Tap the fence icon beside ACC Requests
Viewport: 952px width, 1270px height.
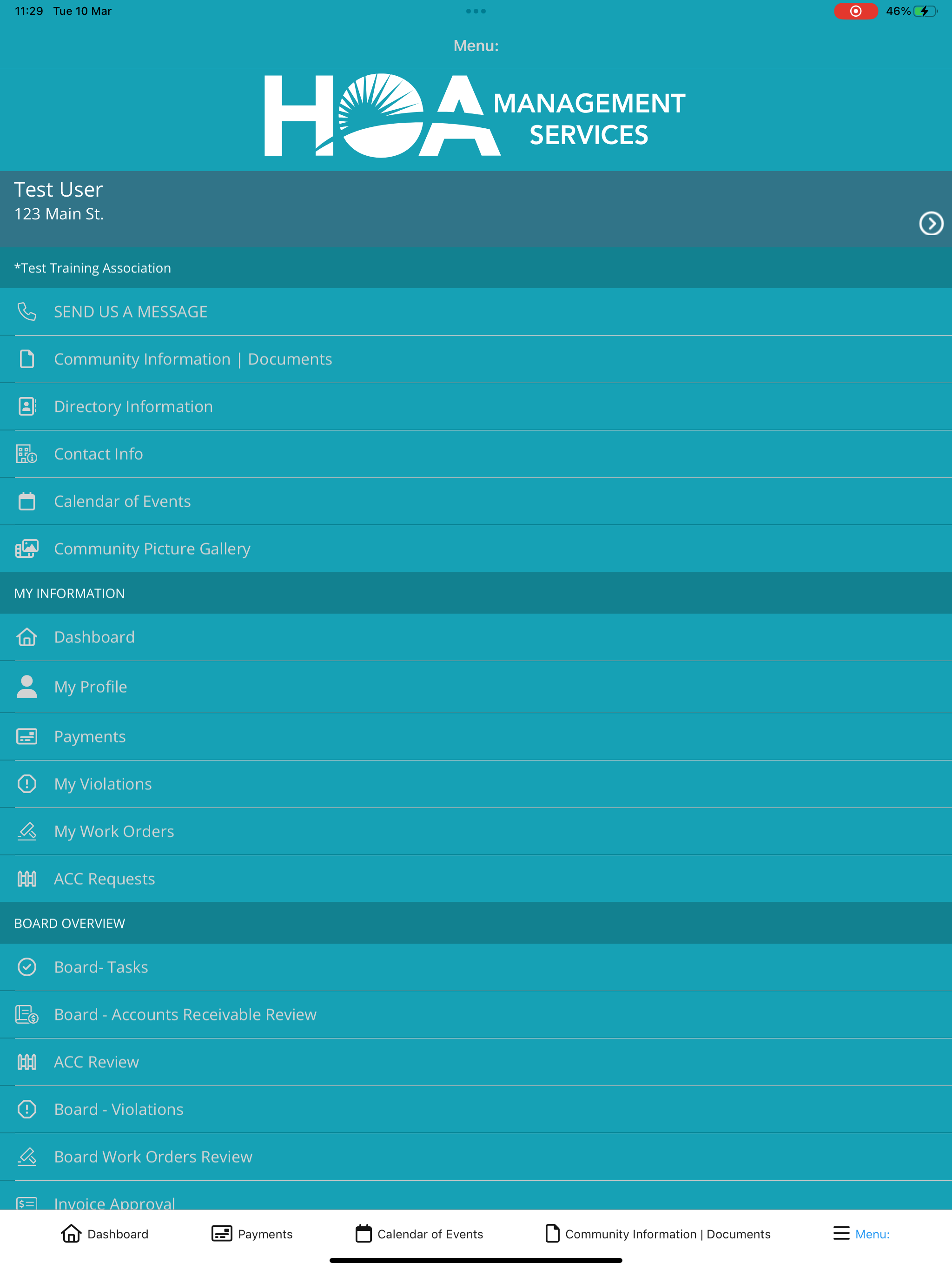tap(27, 879)
